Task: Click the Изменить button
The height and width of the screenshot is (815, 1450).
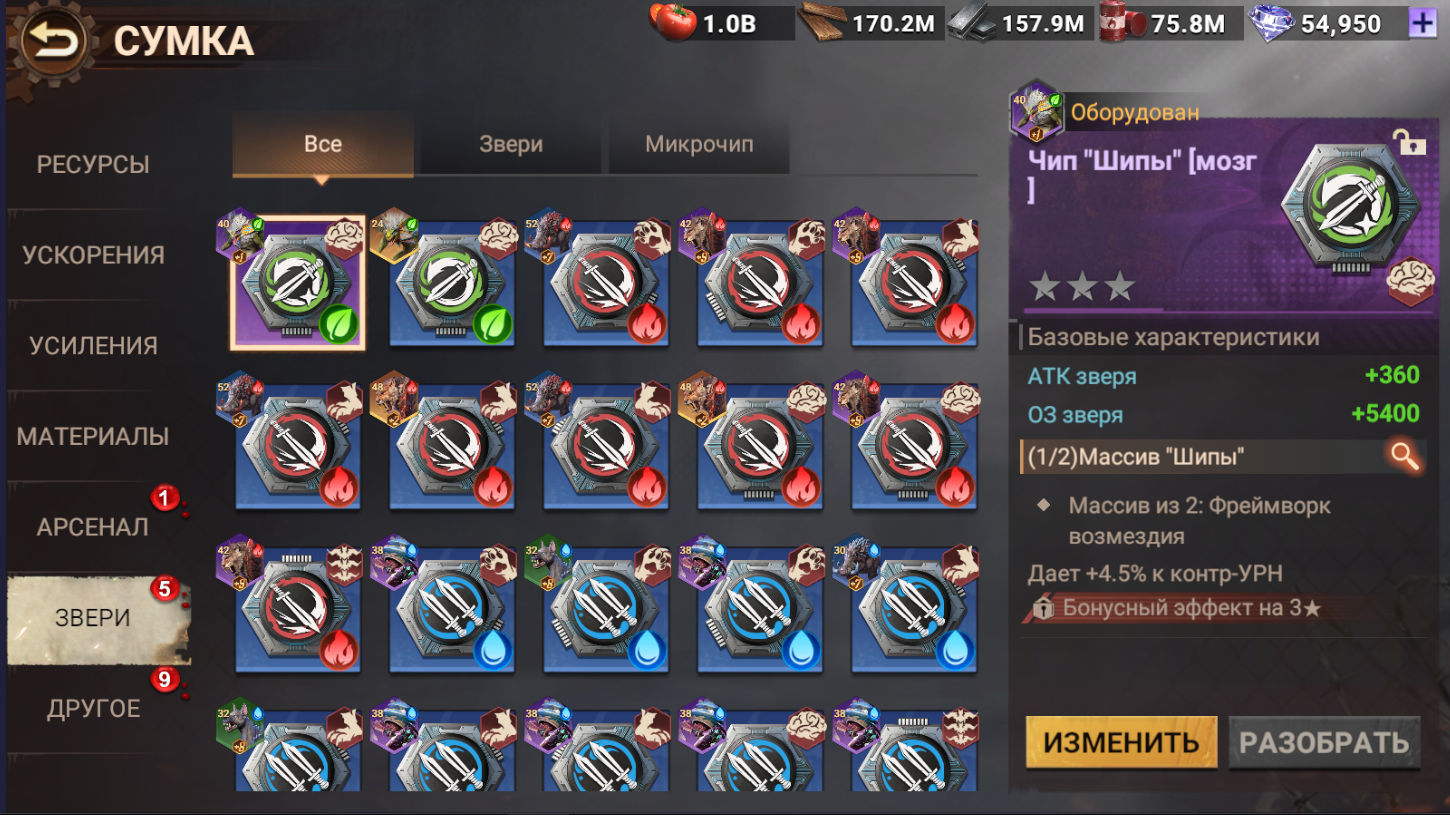Action: [1121, 742]
